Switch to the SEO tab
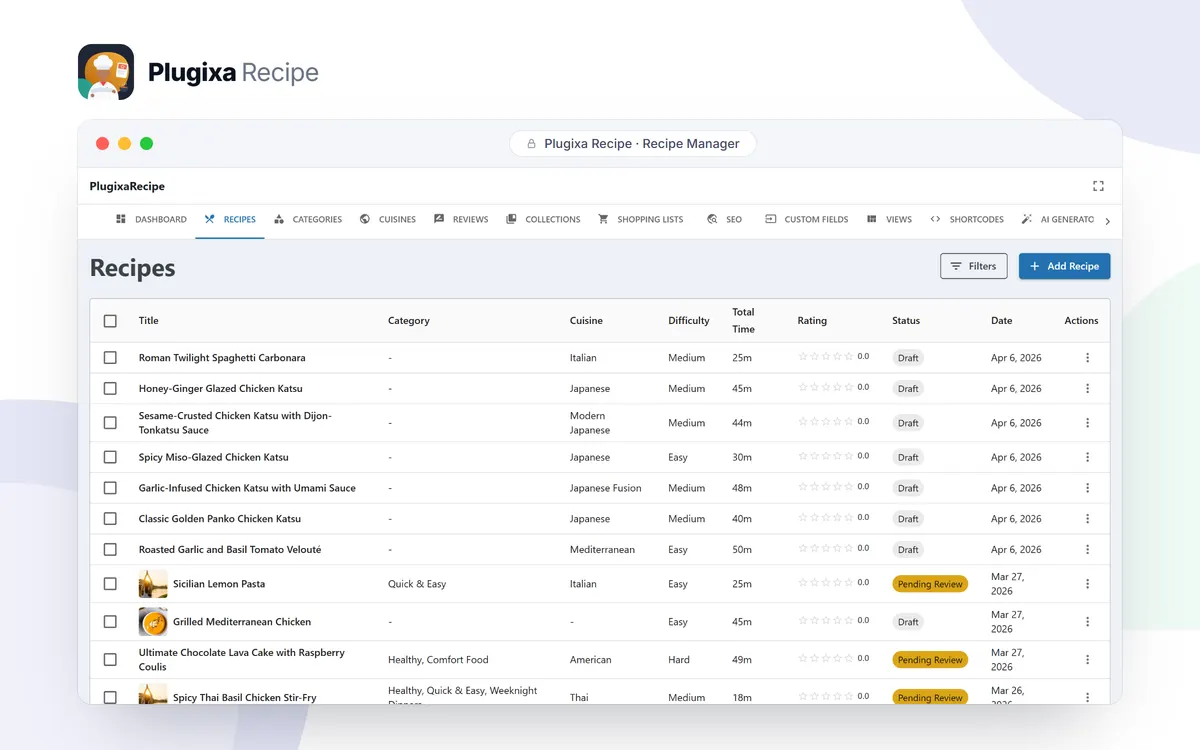This screenshot has height=750, width=1200. [724, 219]
